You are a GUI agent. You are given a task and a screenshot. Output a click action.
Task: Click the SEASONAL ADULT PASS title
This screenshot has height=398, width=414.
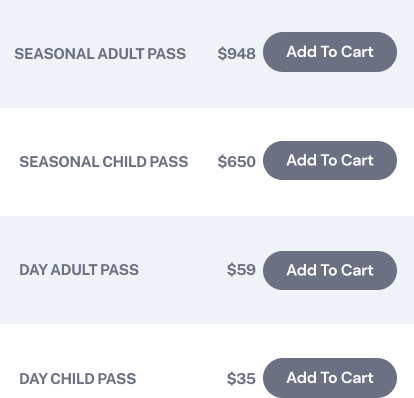(100, 54)
